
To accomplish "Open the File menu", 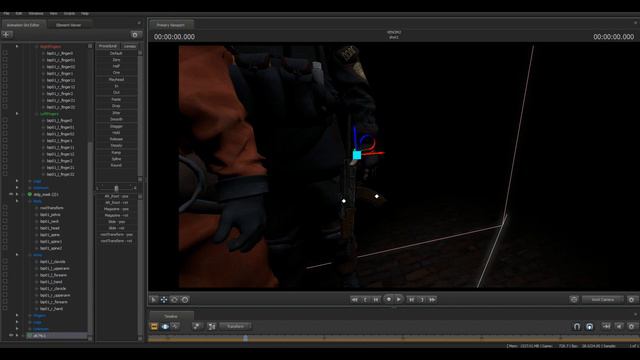I will point(7,13).
